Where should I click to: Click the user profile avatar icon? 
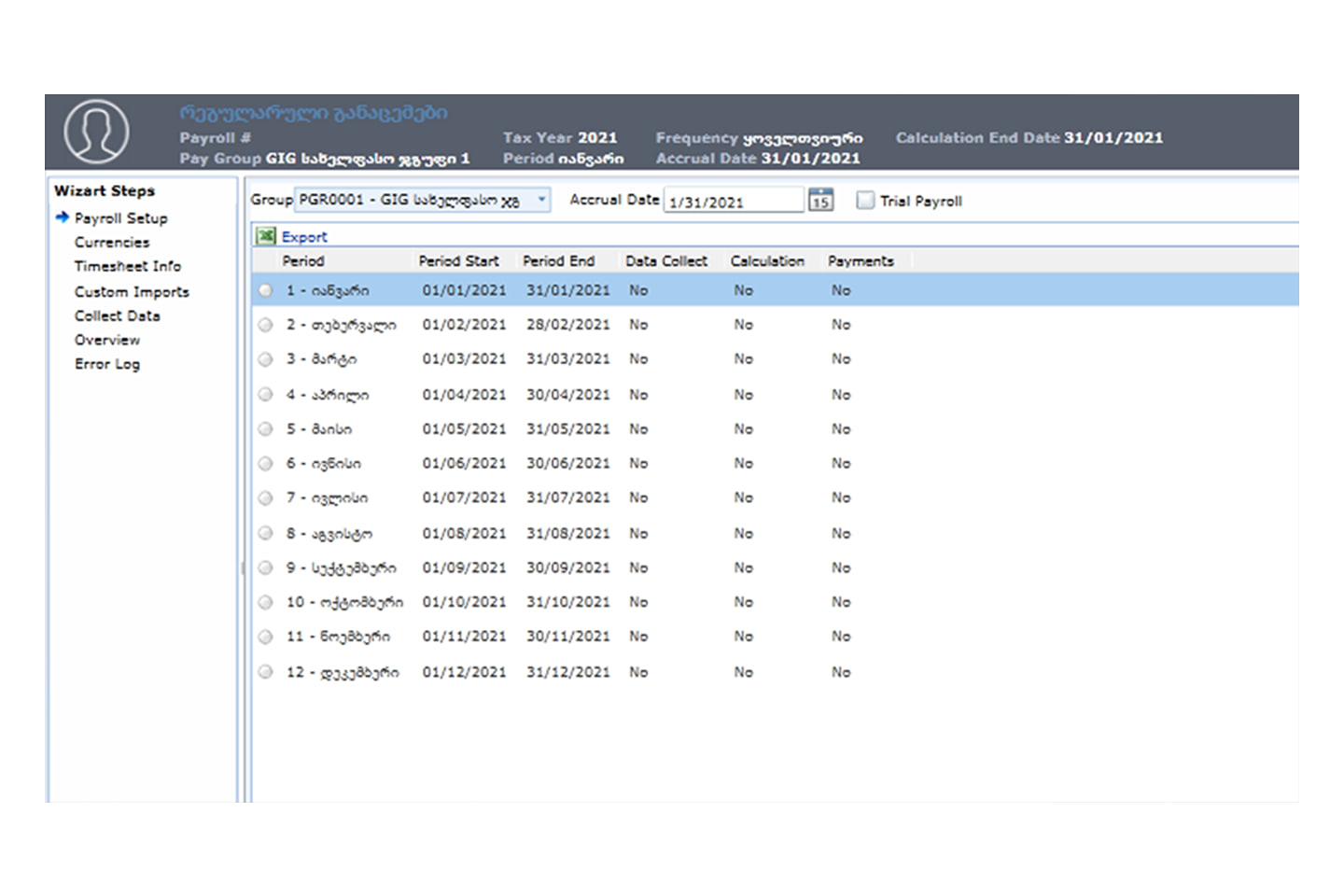(96, 132)
